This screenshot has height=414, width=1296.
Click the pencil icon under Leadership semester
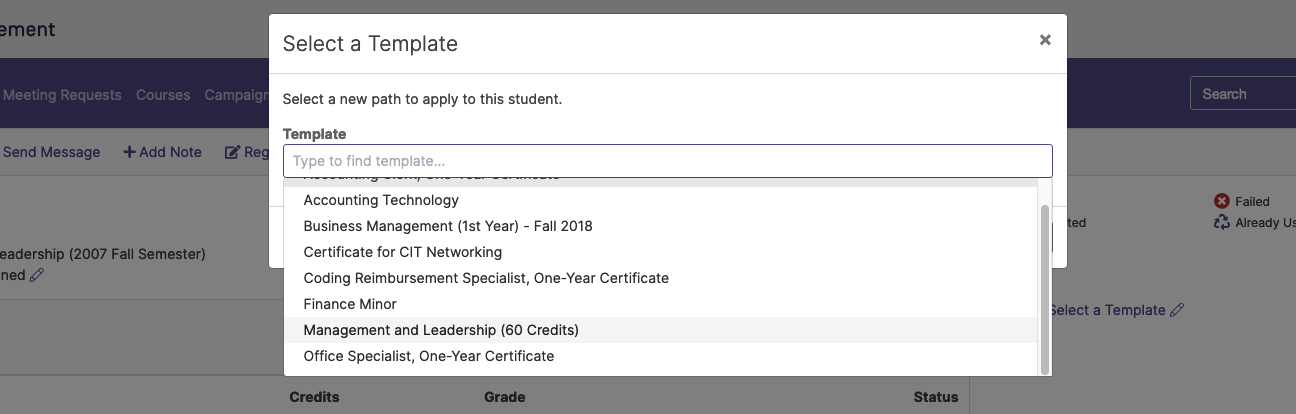37,275
